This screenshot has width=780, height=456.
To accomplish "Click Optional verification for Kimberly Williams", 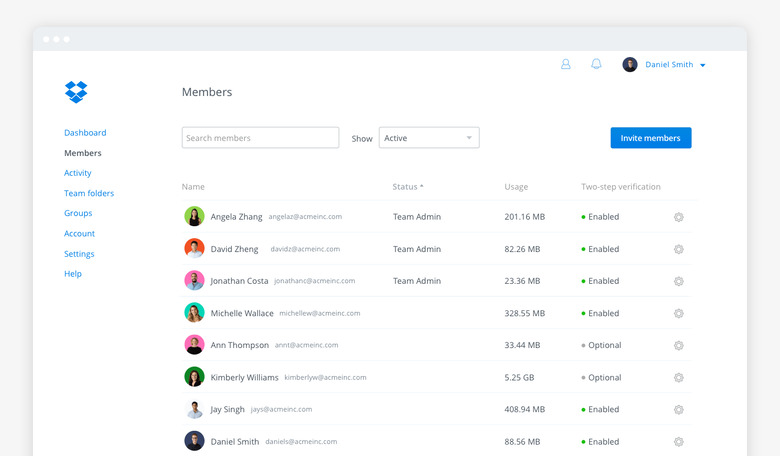I will pyautogui.click(x=601, y=377).
